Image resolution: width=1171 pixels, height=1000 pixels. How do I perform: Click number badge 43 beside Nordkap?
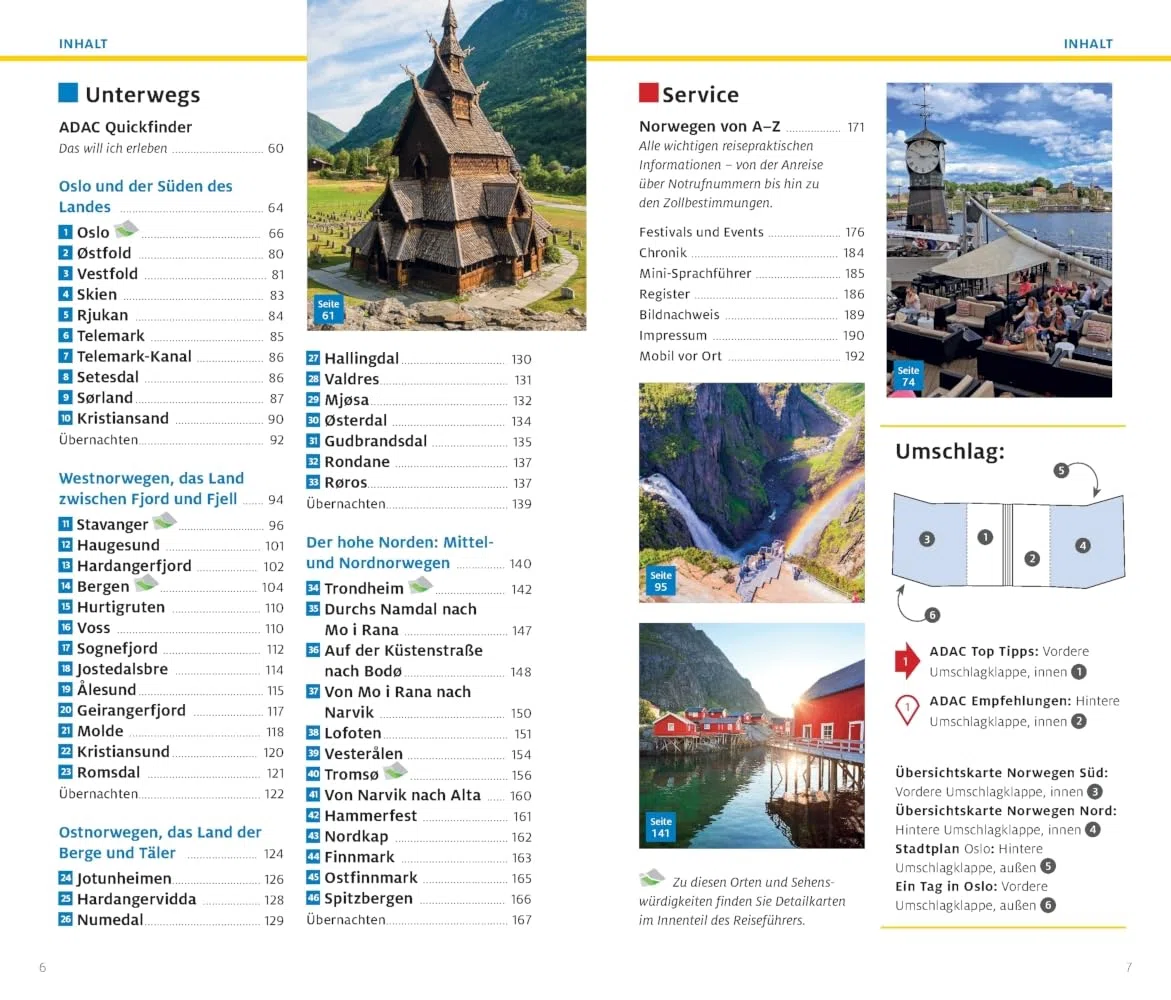click(x=313, y=836)
